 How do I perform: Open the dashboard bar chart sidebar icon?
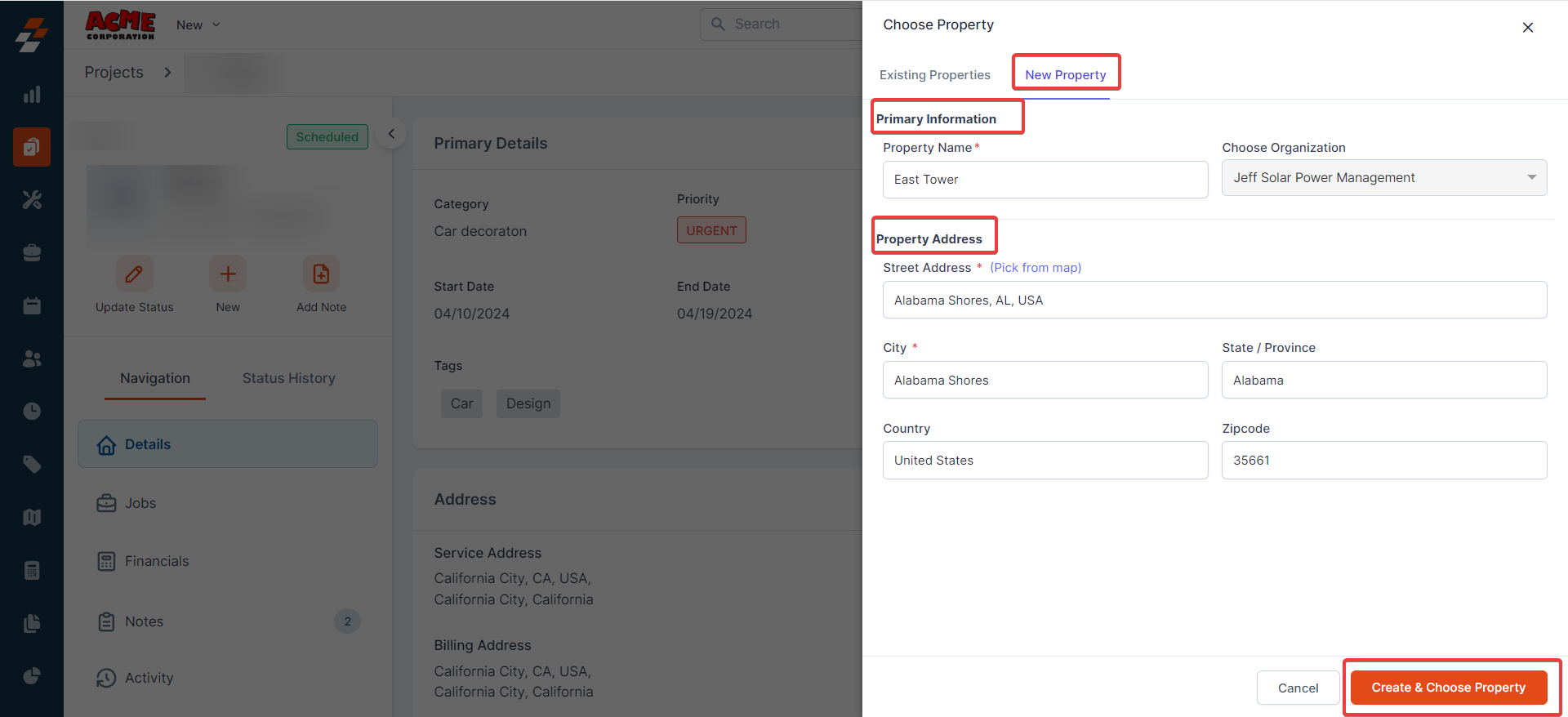click(x=32, y=95)
